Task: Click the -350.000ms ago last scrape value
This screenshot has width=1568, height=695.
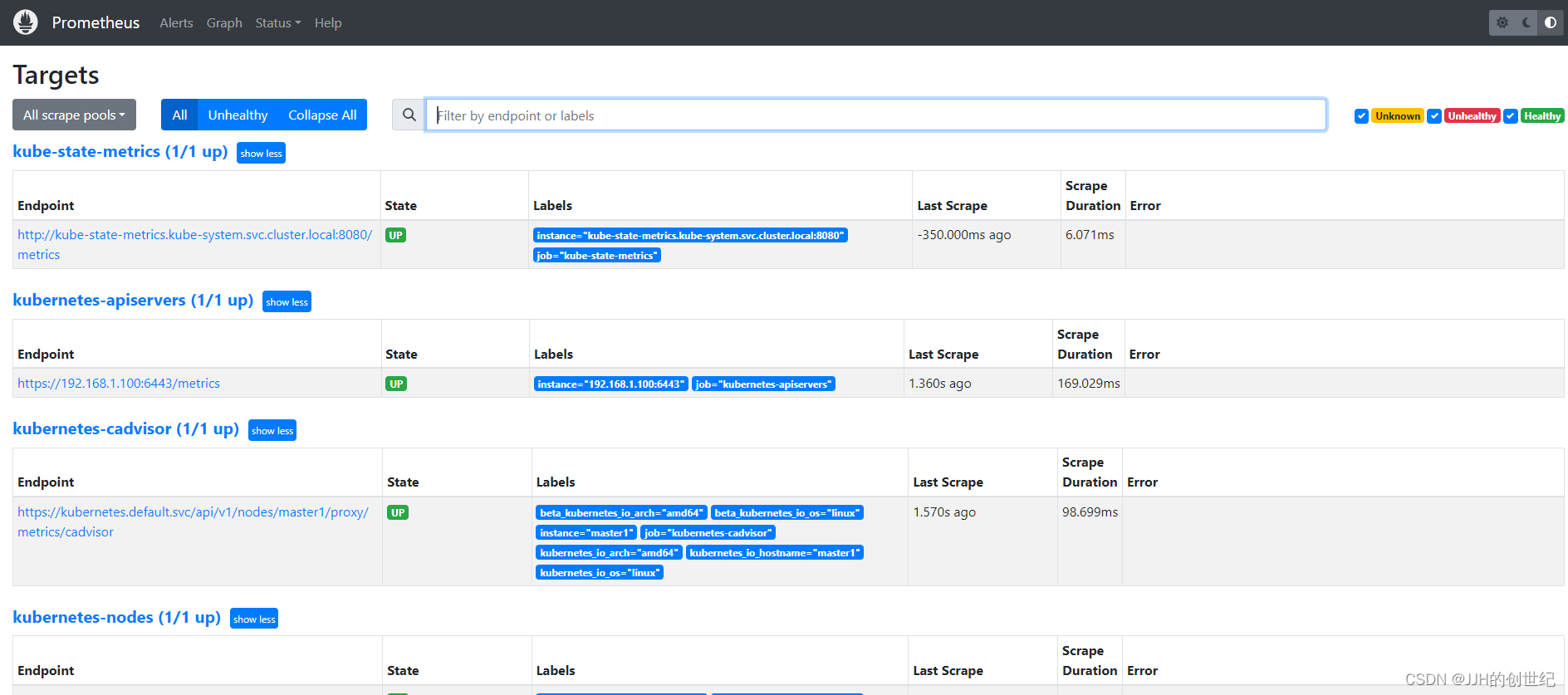Action: pyautogui.click(x=964, y=234)
